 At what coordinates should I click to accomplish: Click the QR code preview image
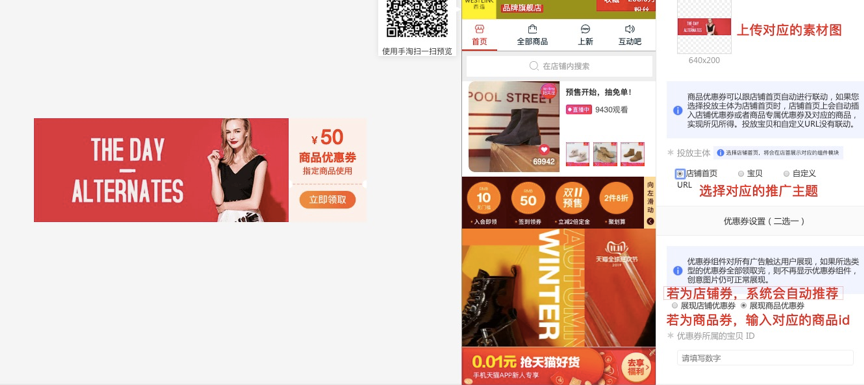pos(417,19)
